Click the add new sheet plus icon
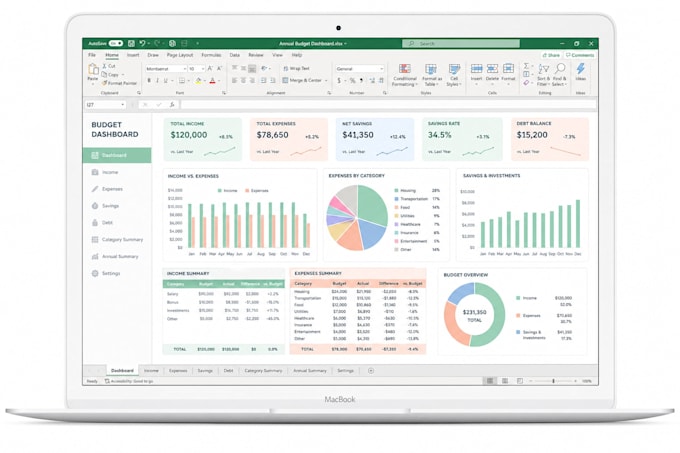The height and width of the screenshot is (453, 680). pyautogui.click(x=371, y=371)
